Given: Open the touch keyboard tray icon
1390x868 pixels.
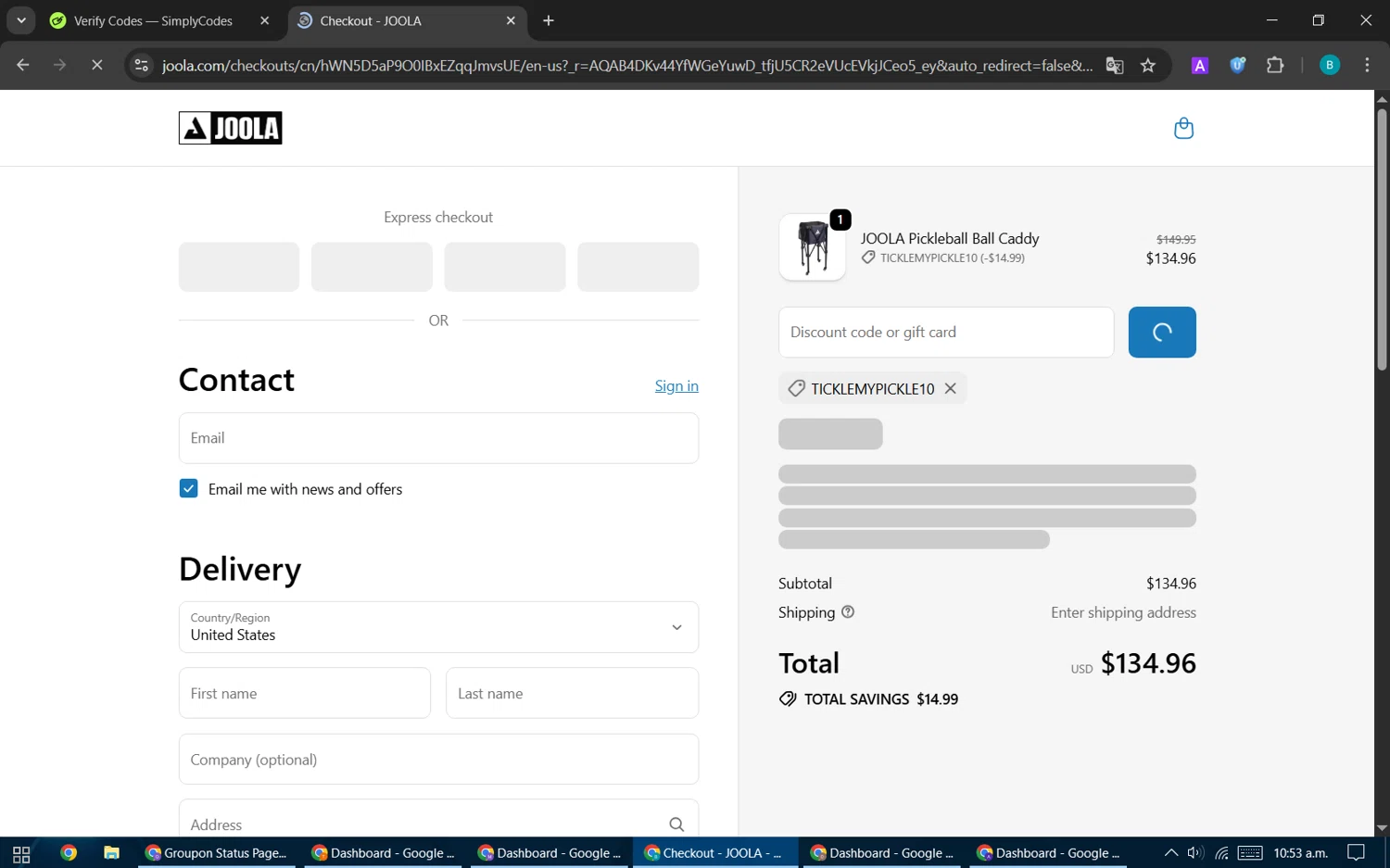Looking at the screenshot, I should (1250, 853).
